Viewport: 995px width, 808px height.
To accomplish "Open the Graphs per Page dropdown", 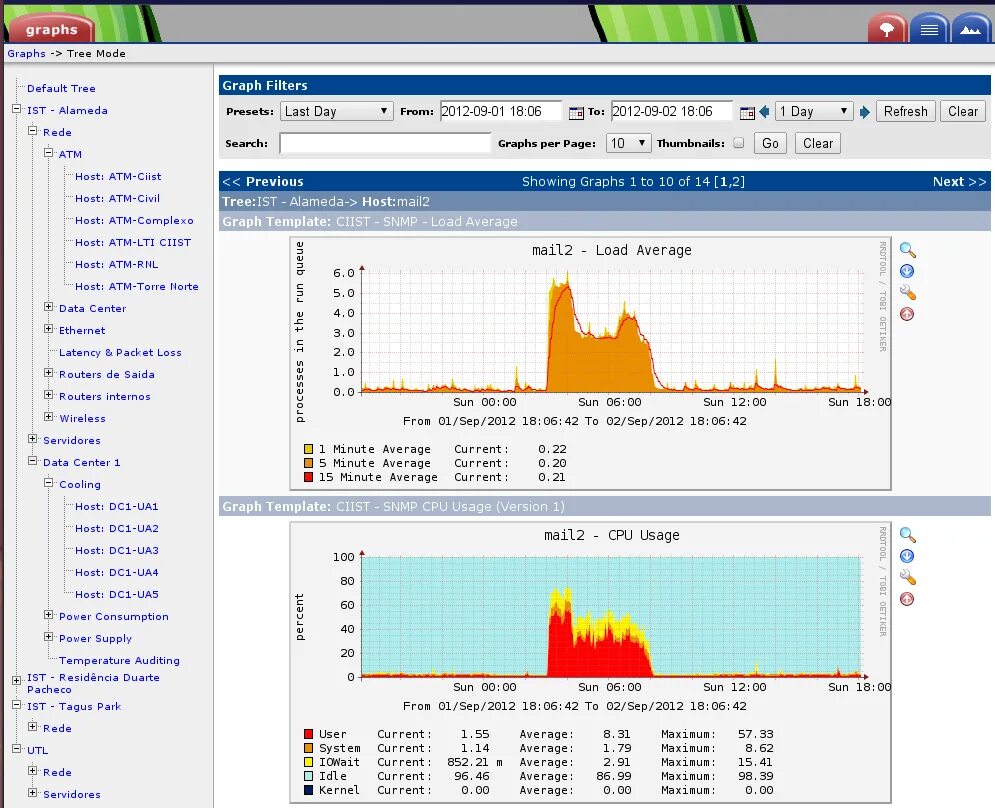I will click(x=628, y=143).
